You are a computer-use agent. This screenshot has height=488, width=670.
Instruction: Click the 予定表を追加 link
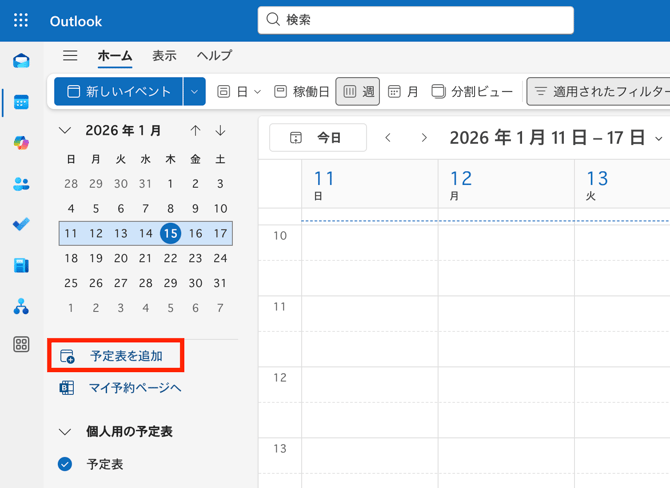tap(126, 356)
